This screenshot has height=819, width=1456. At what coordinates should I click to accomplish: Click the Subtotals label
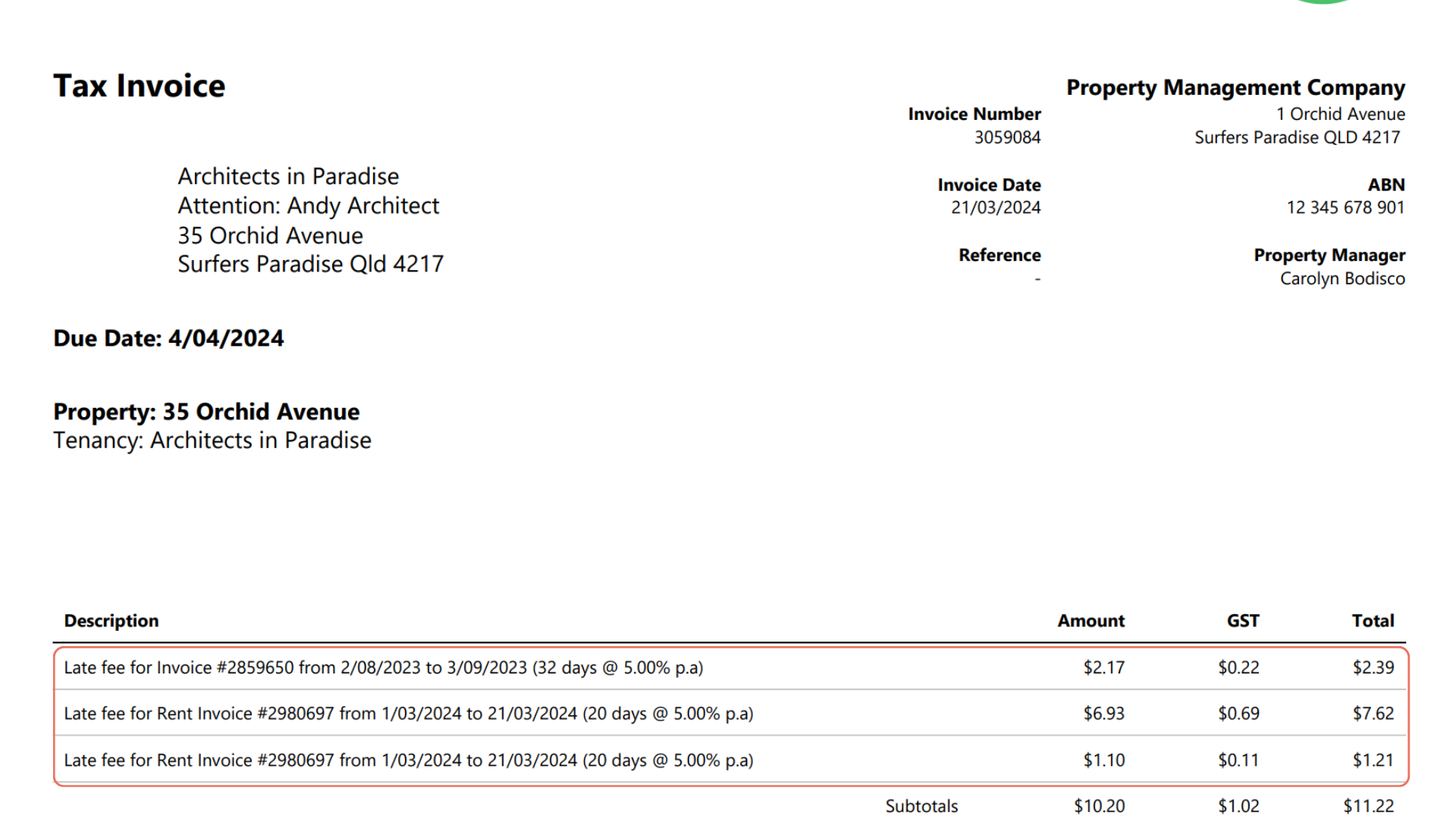point(921,806)
